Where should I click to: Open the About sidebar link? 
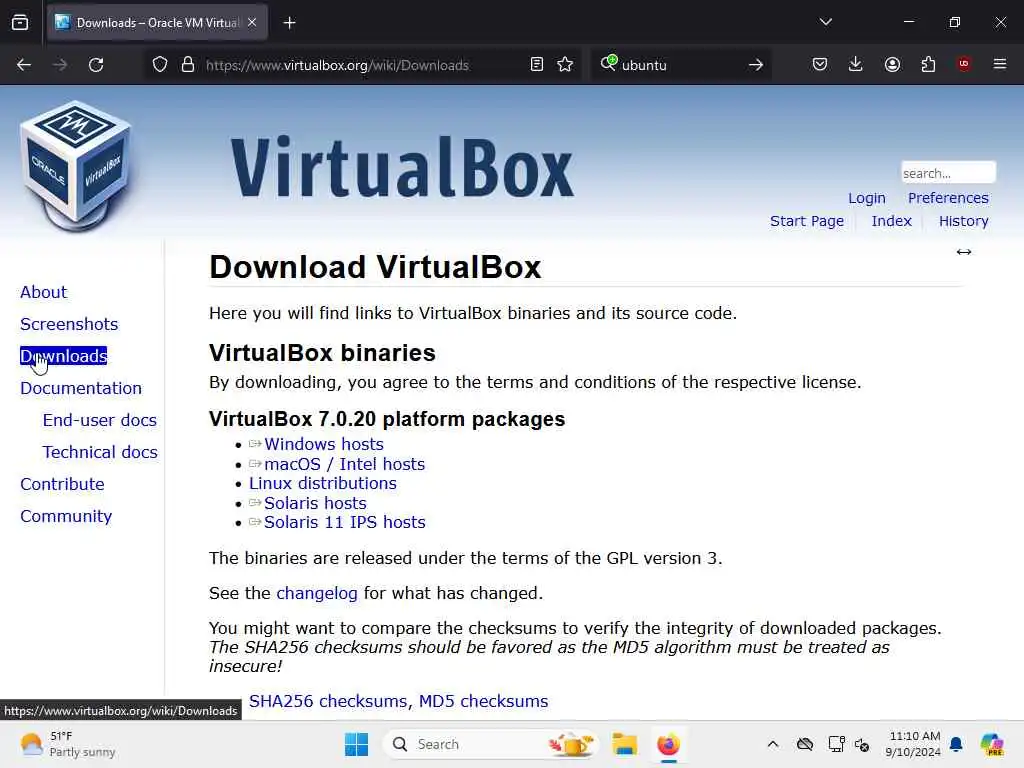coord(43,292)
